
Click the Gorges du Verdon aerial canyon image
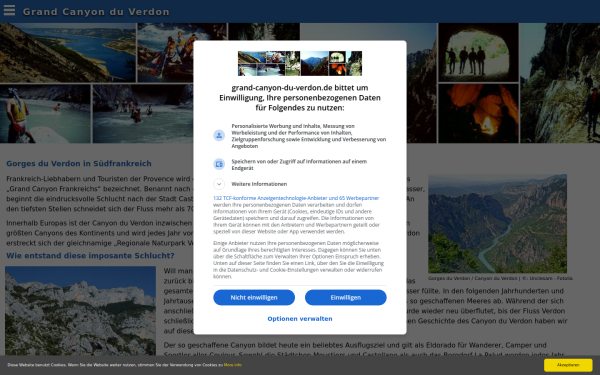click(x=497, y=223)
